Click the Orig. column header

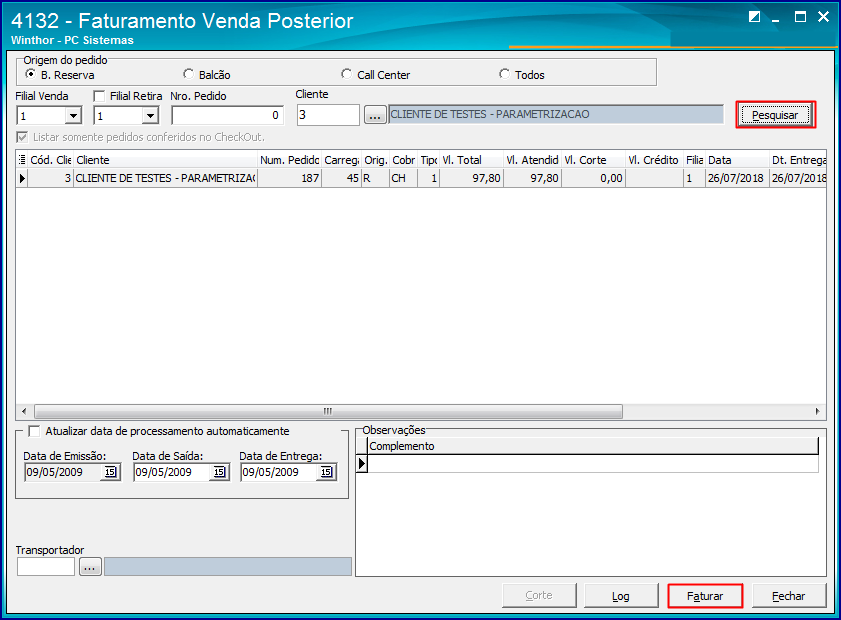375,160
